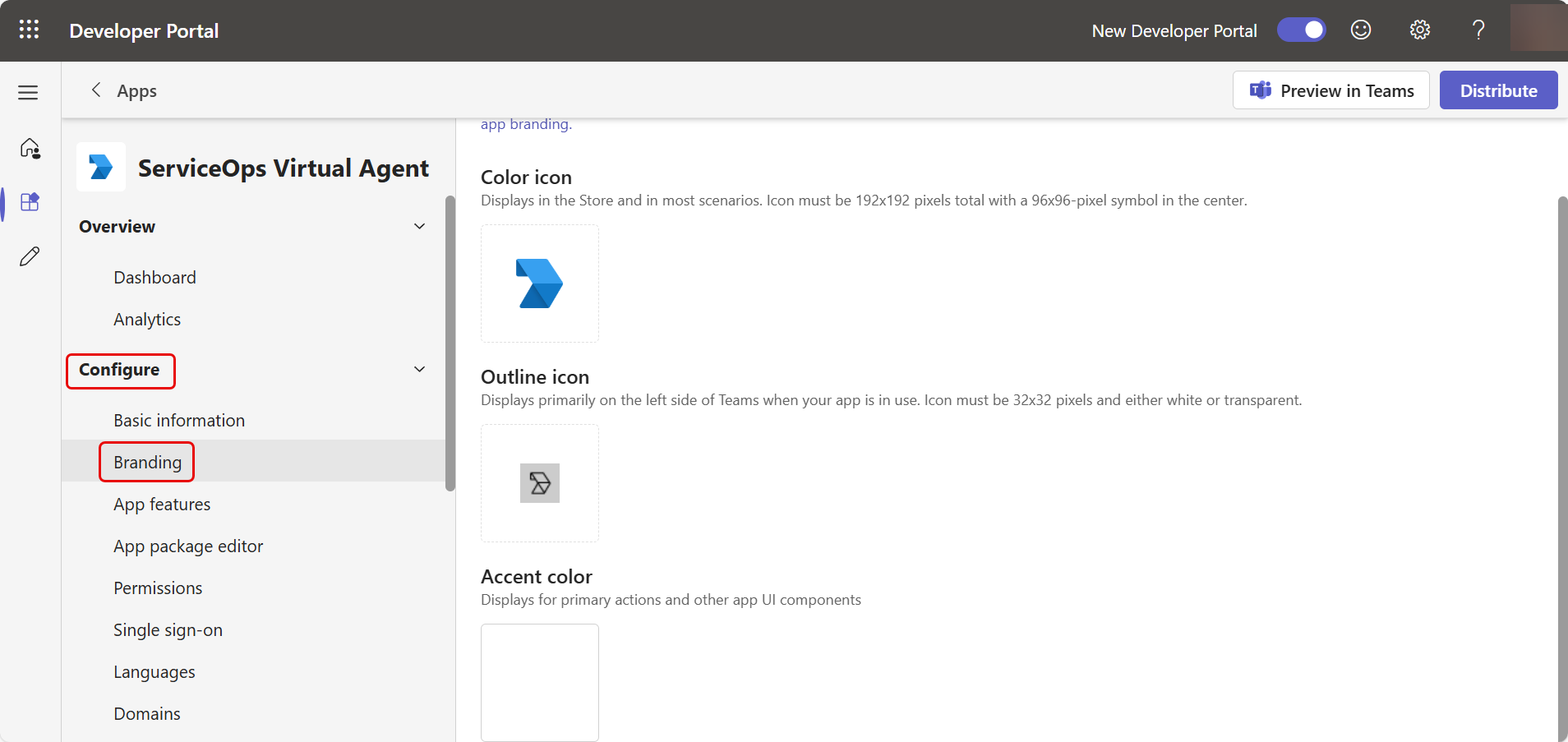Select the Apps icon in left rail
The image size is (1568, 742).
pos(30,202)
